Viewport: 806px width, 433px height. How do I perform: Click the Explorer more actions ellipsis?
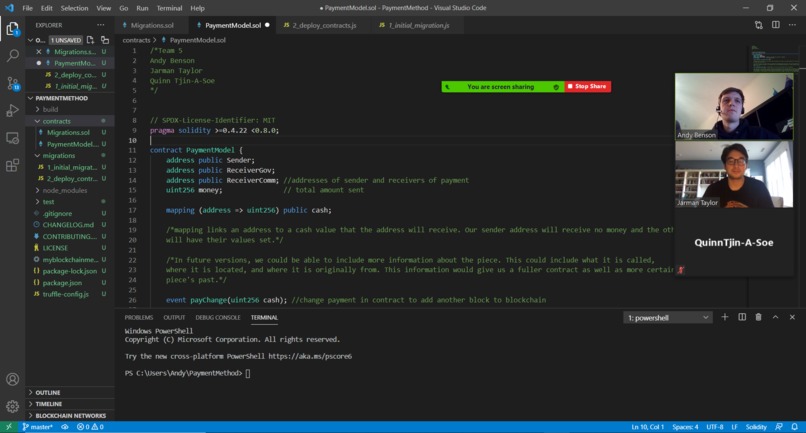tap(101, 25)
